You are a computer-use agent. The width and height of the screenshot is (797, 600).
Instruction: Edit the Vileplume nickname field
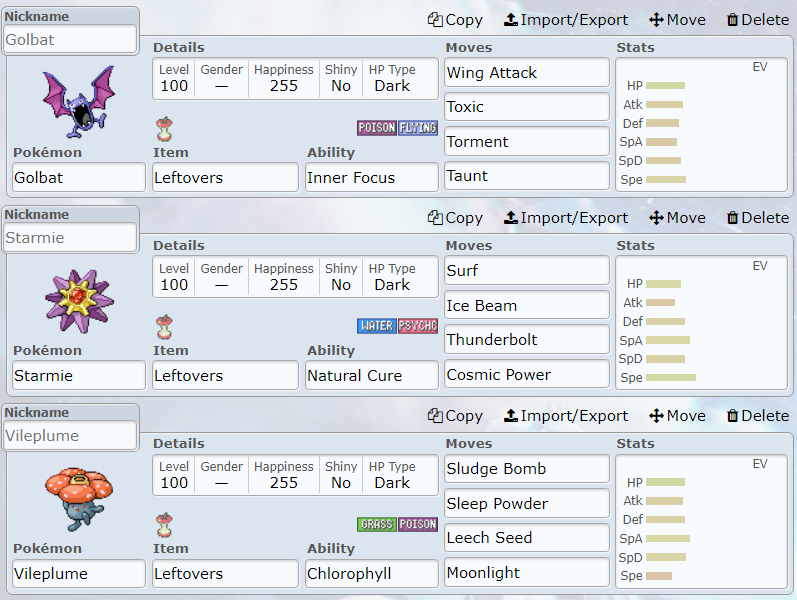click(70, 436)
